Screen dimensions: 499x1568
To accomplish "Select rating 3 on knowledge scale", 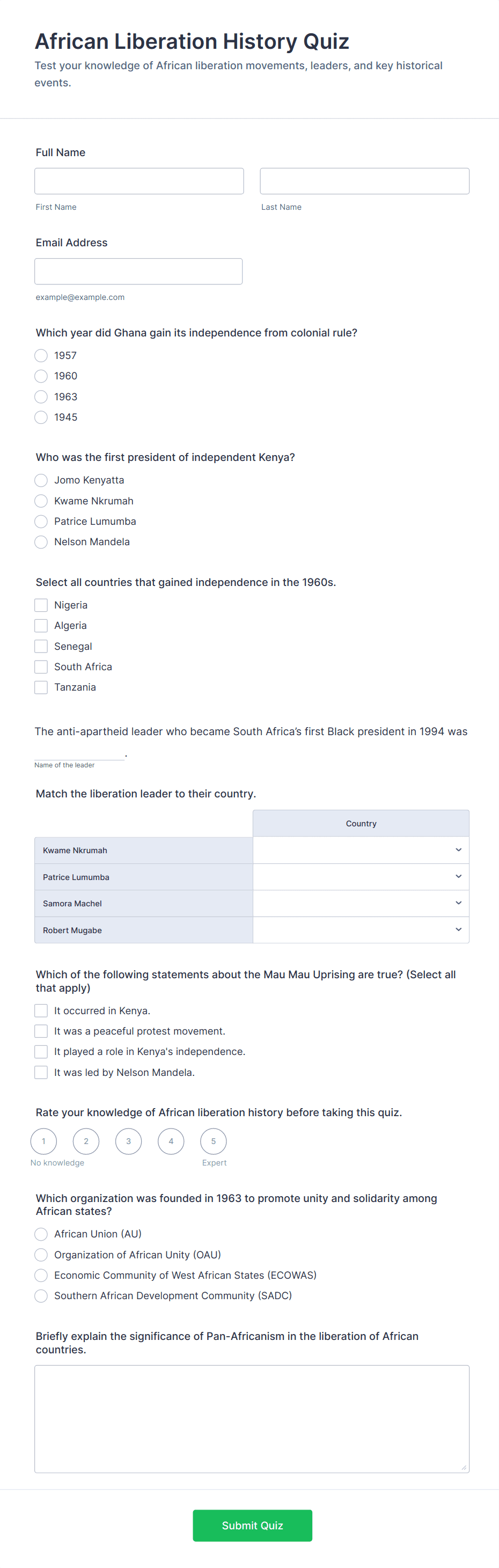I will point(128,1141).
